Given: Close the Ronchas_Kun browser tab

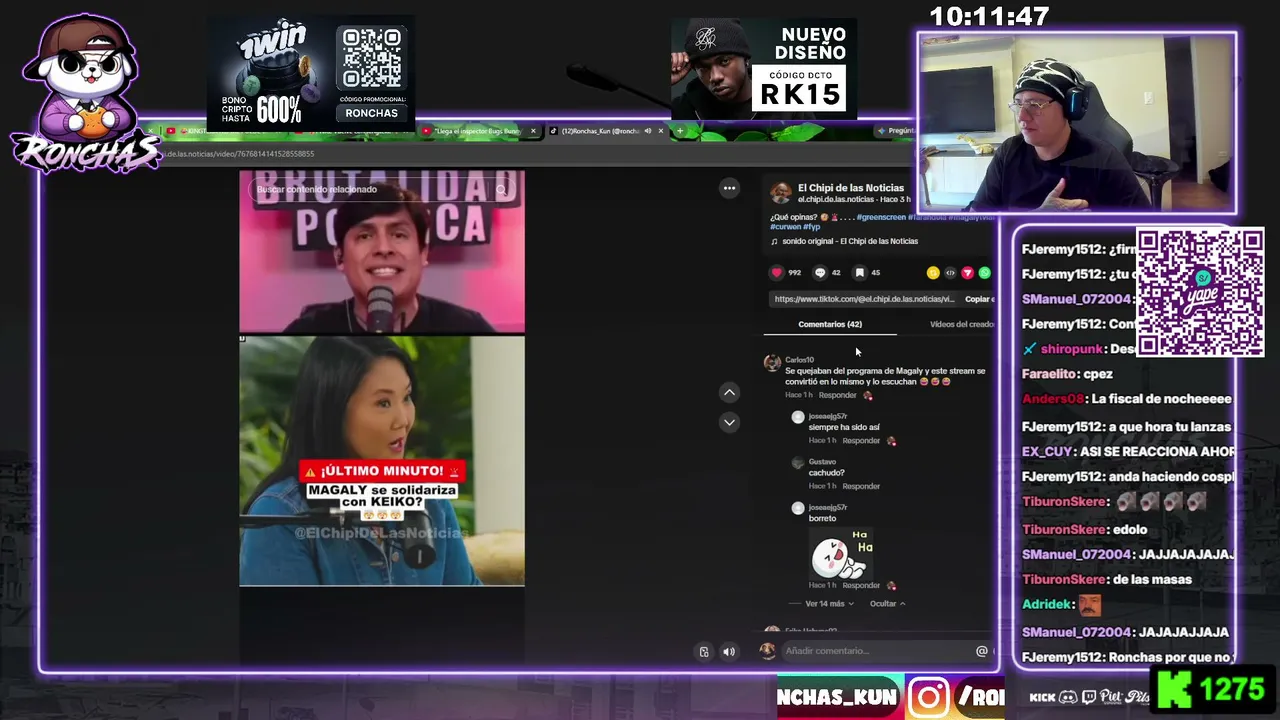Looking at the screenshot, I should pyautogui.click(x=661, y=131).
